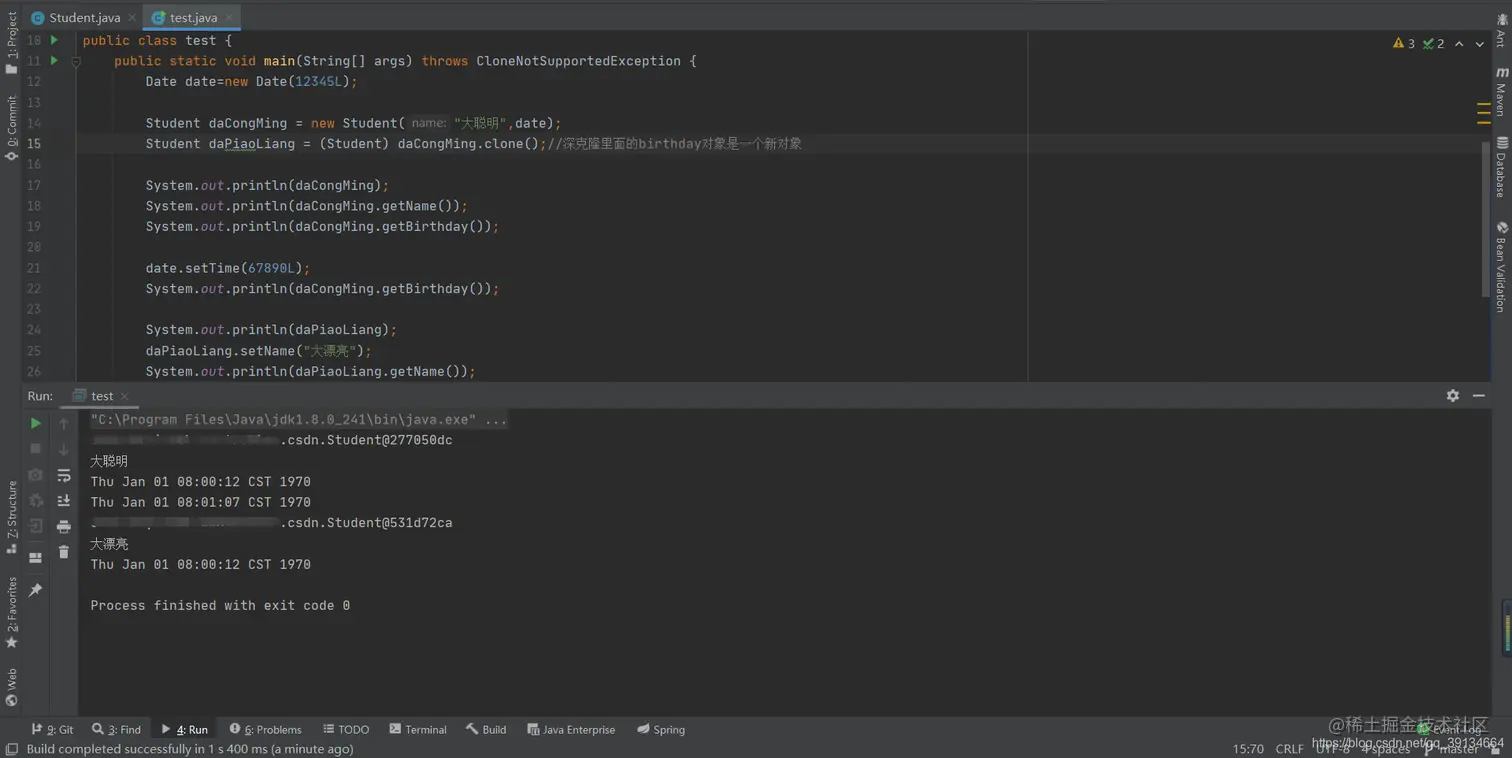1512x758 pixels.
Task: Collapse main method fold marker at line 11
Action: [76, 61]
